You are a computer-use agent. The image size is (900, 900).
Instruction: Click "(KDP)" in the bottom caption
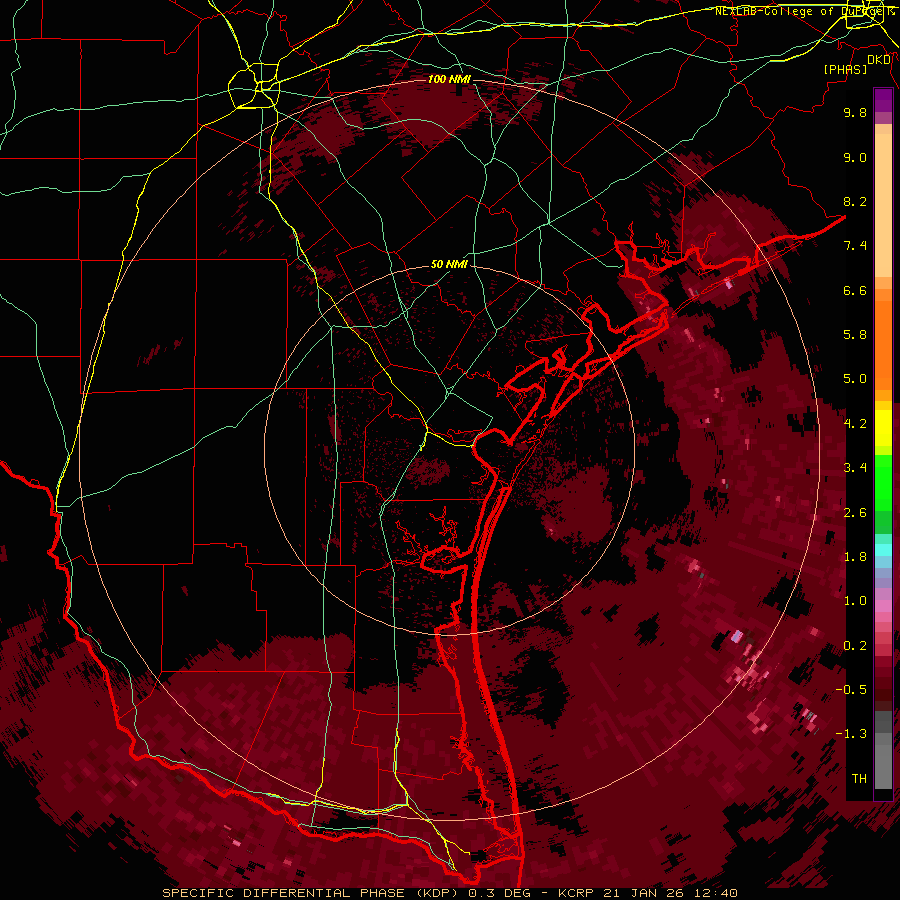(437, 893)
